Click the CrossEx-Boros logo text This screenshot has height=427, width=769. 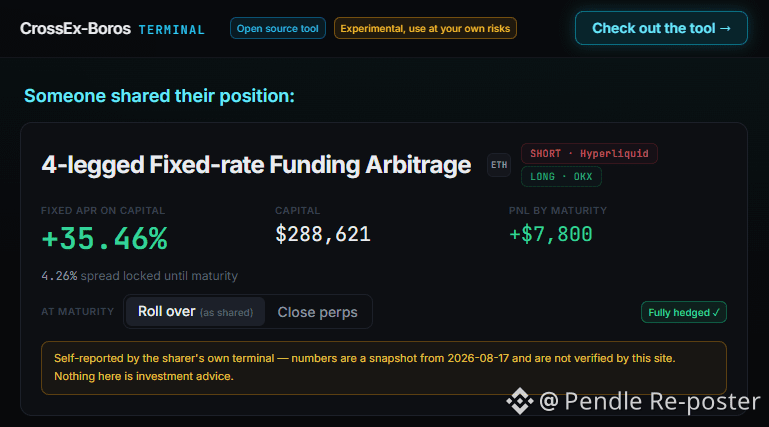76,28
